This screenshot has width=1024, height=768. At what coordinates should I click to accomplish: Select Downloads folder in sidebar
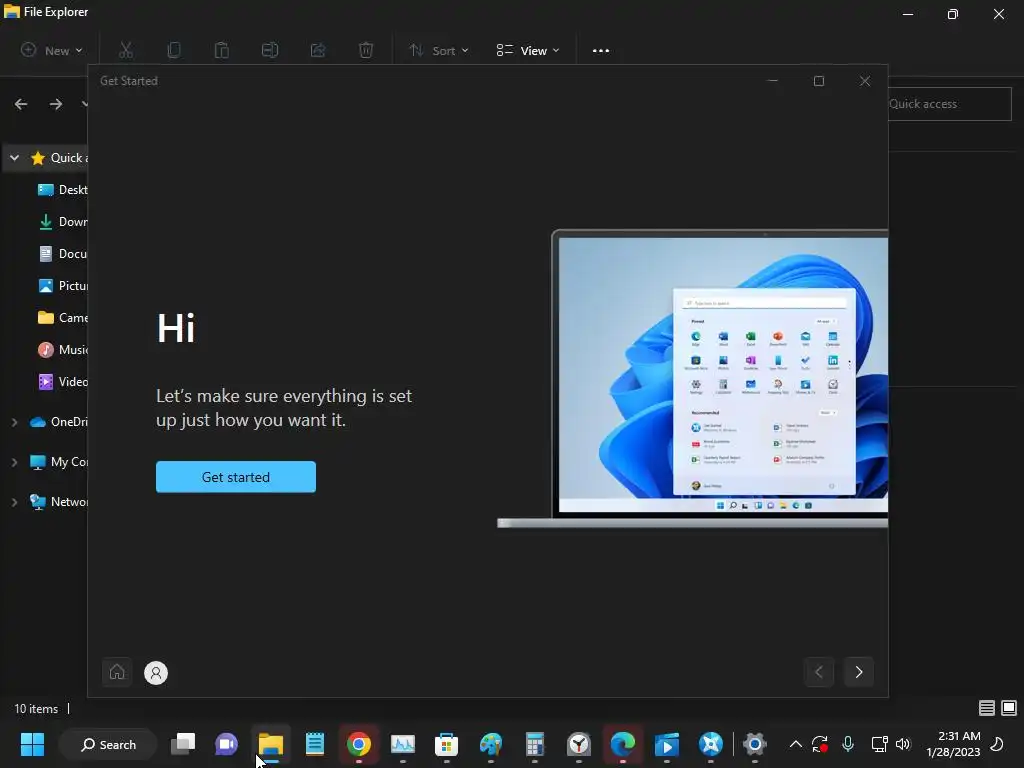[62, 221]
